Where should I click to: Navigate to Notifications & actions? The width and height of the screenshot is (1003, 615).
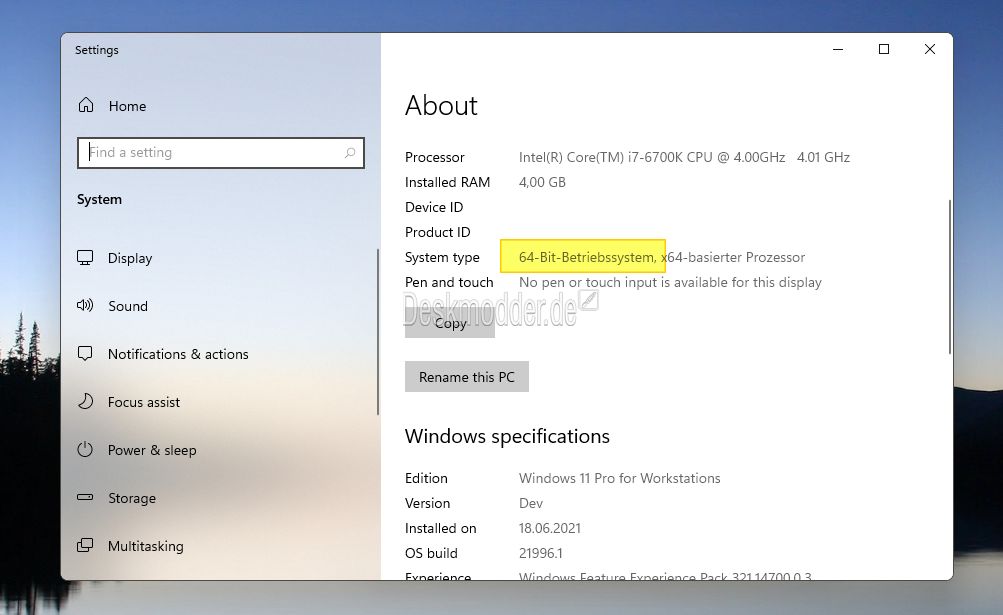tap(178, 355)
